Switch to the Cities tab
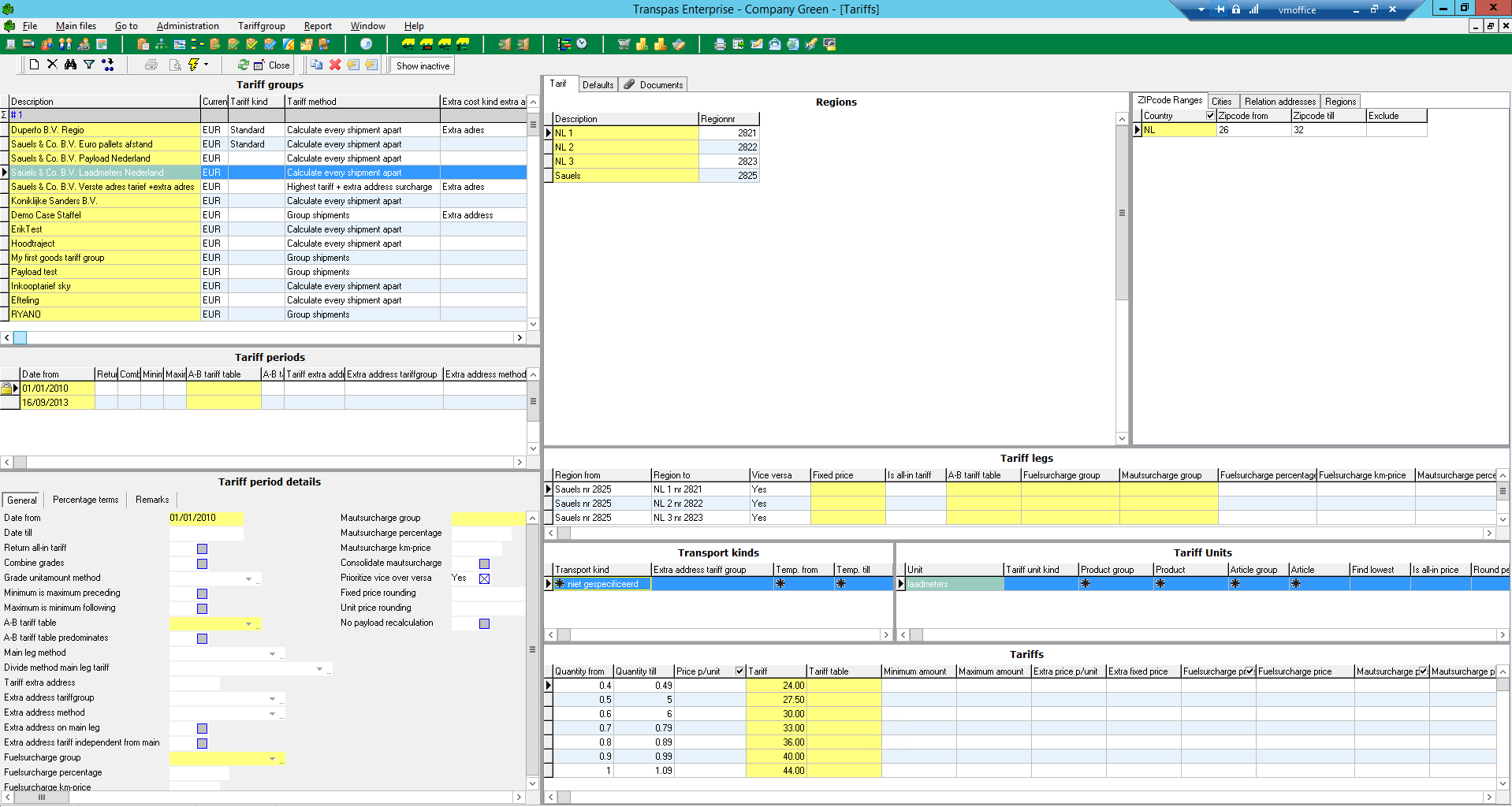The image size is (1512, 807). click(1222, 101)
